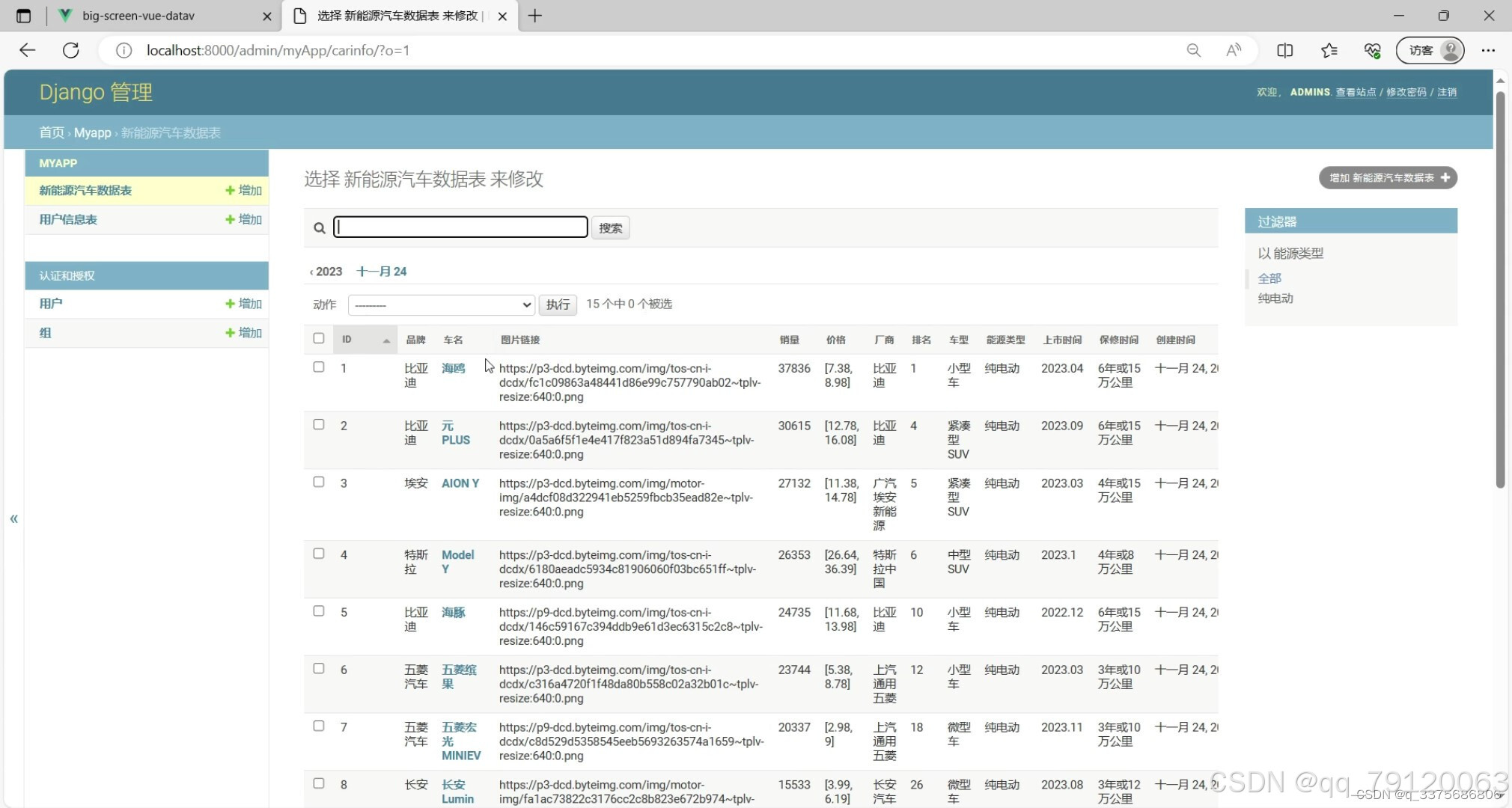Open the 动作 action dropdown
The height and width of the screenshot is (808, 1512).
point(440,304)
